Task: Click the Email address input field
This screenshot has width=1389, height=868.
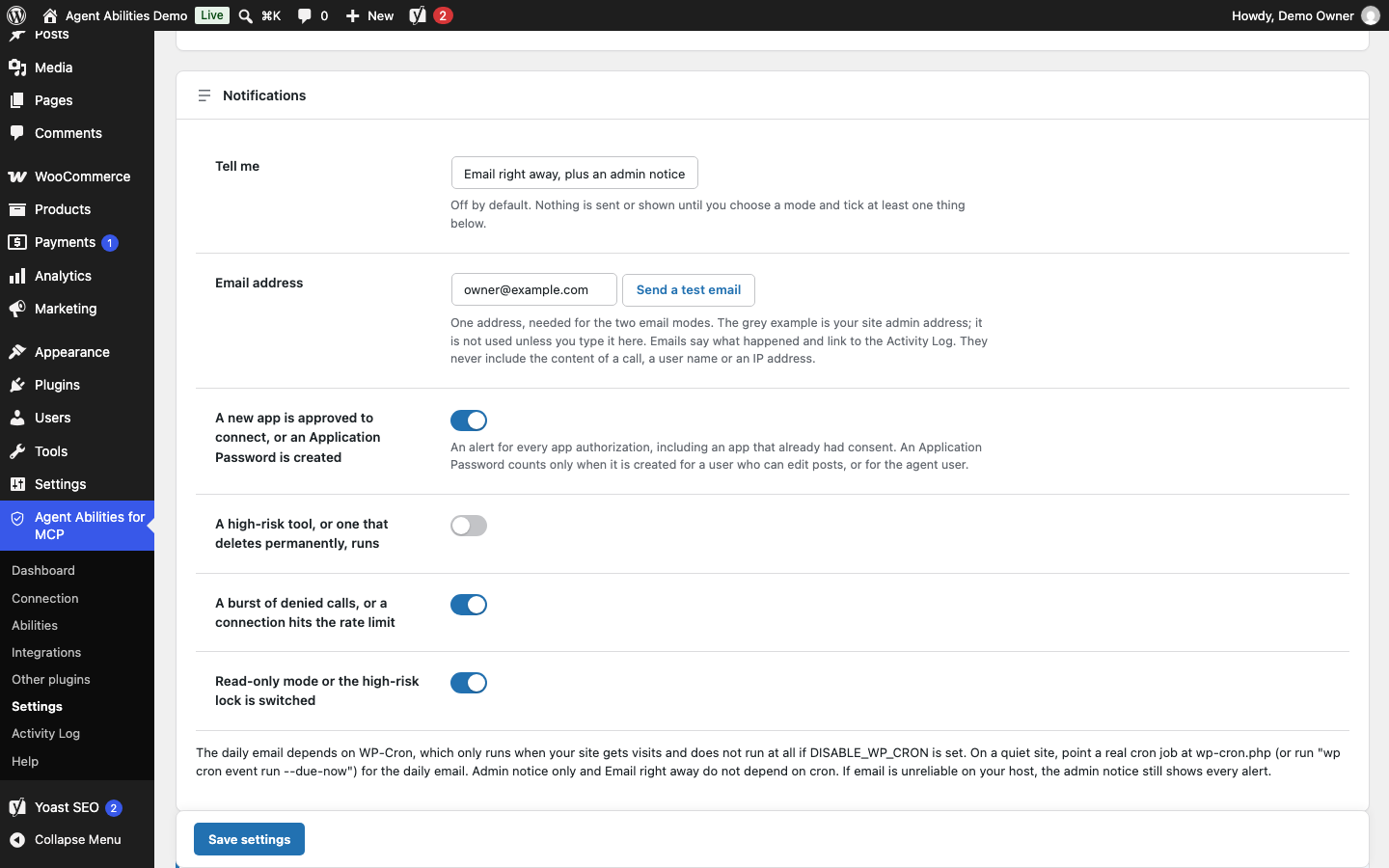Action: 534,289
